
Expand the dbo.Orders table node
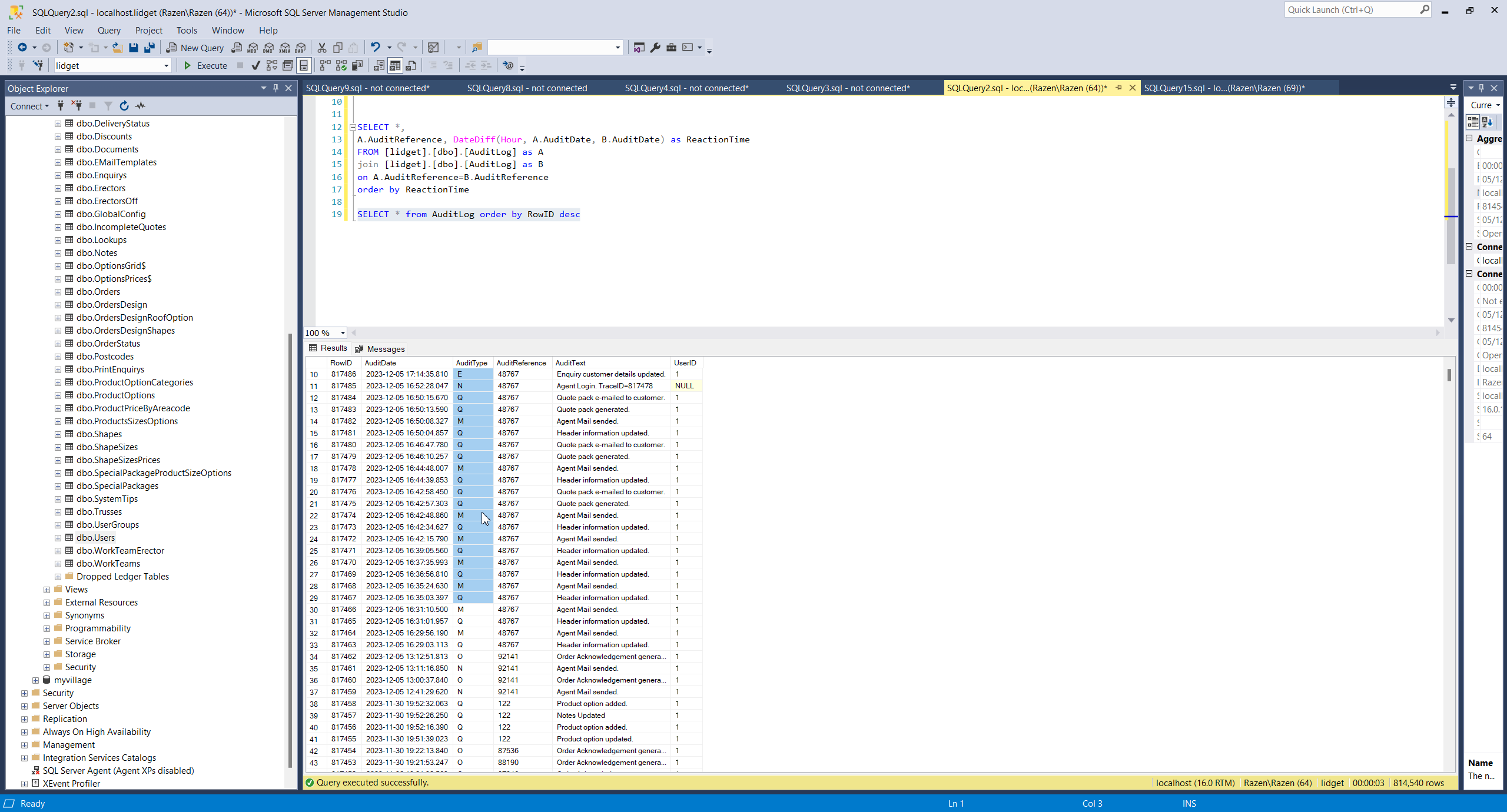58,292
